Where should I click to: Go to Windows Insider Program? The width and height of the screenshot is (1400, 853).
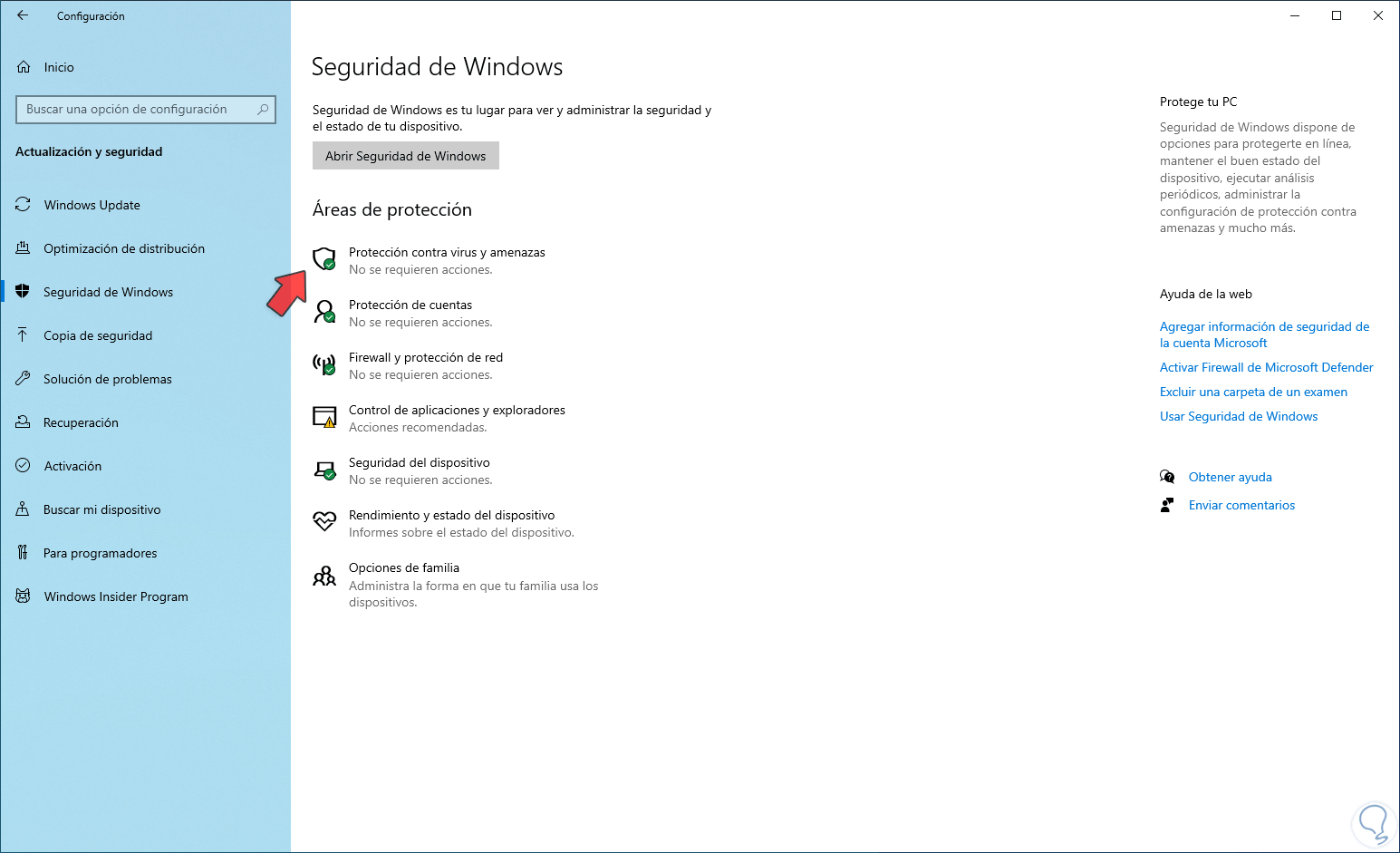[x=116, y=596]
